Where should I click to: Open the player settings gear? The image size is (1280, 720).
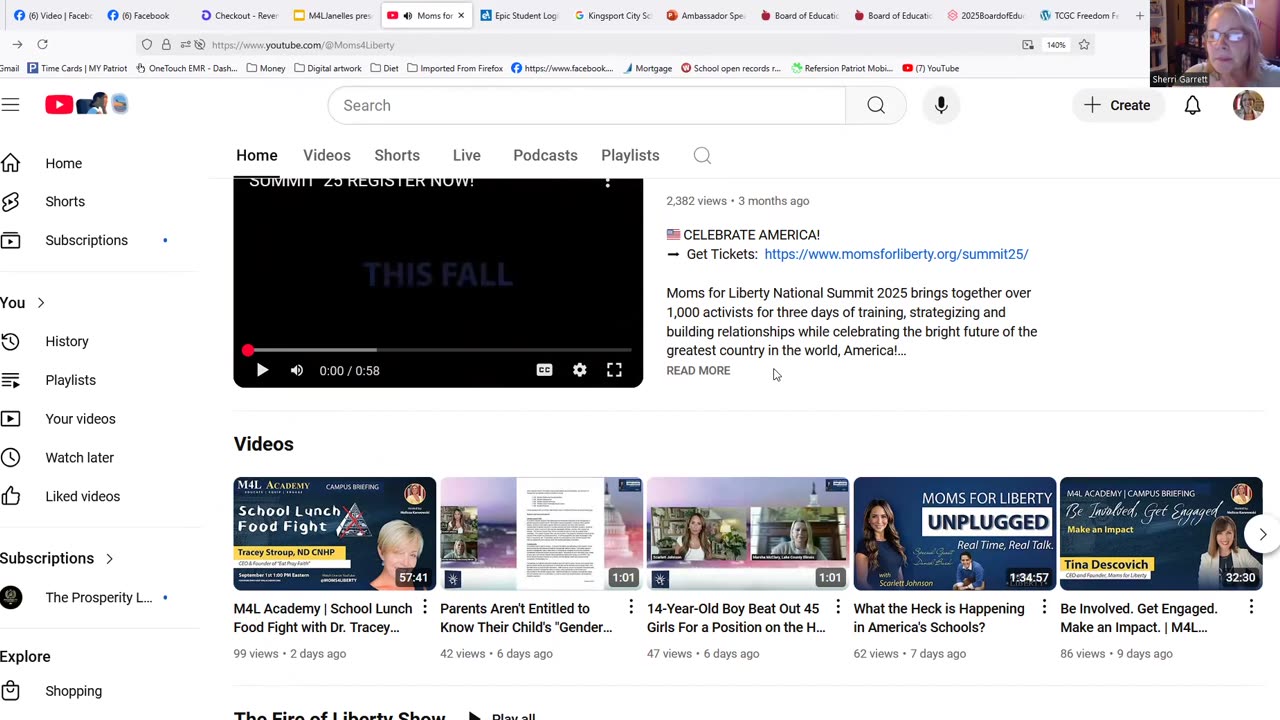tap(580, 370)
